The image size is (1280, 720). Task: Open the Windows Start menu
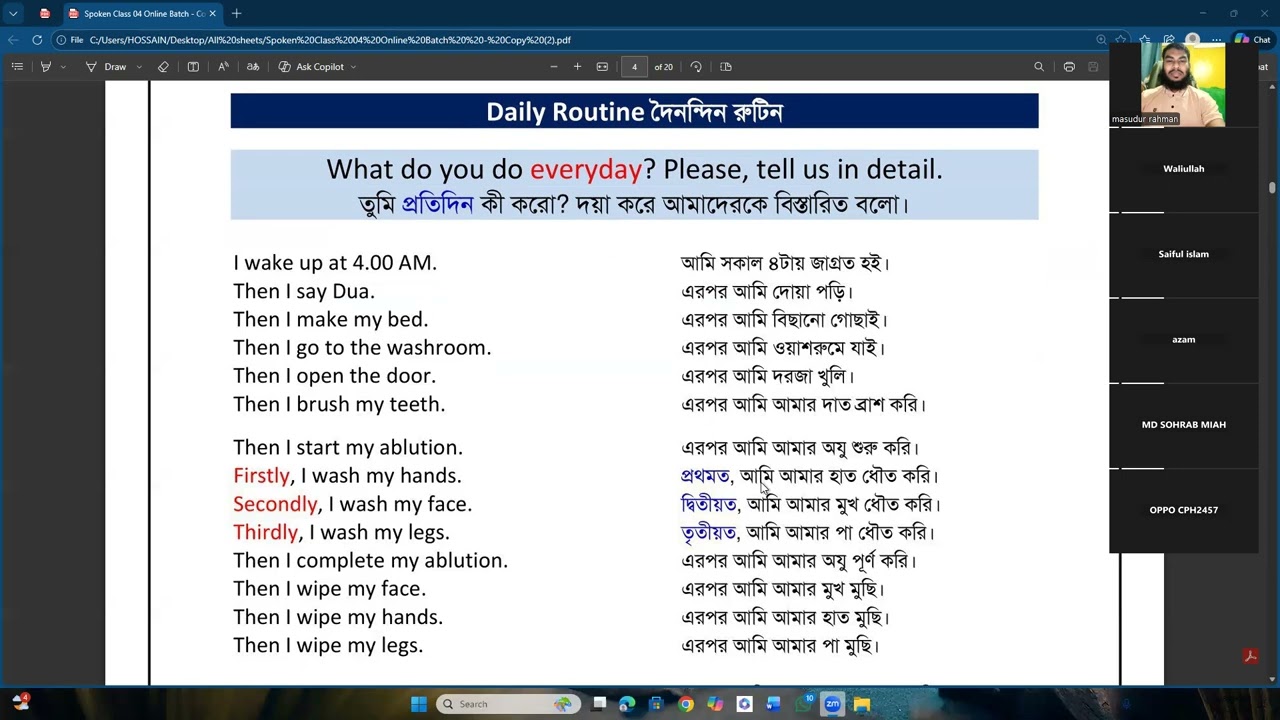419,704
